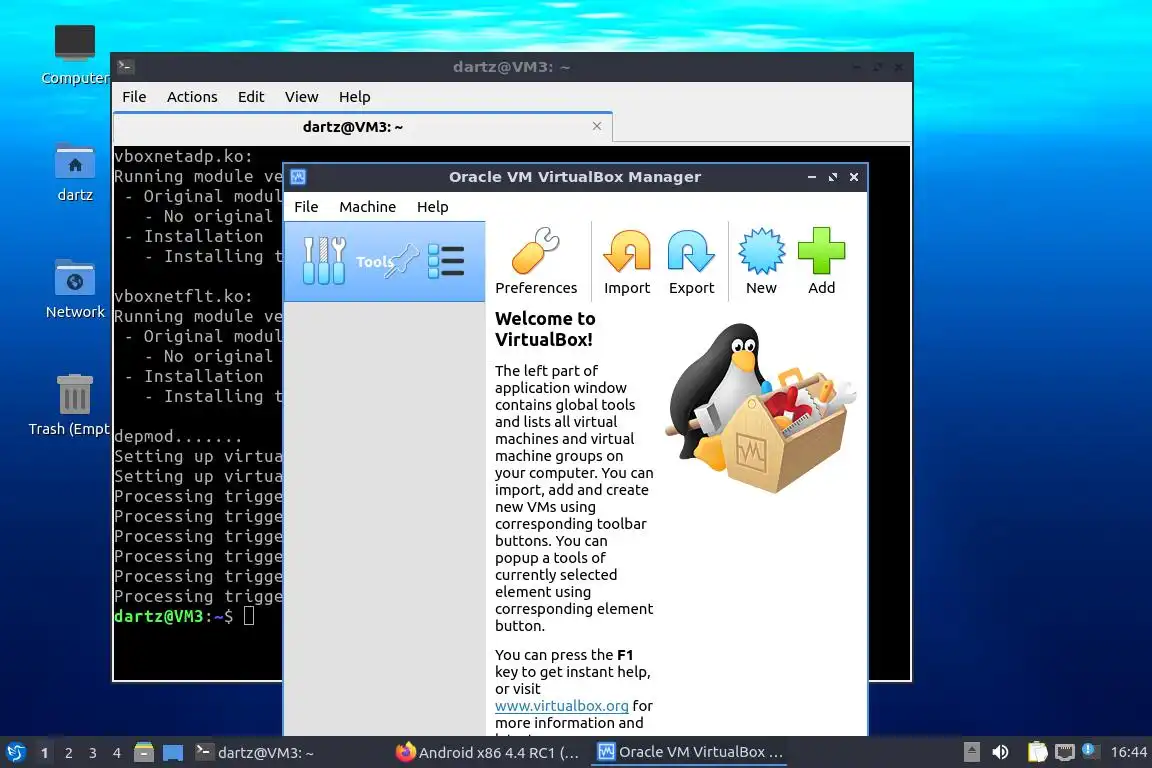This screenshot has height=768, width=1152.
Task: Click the terminal window's icon in its title bar
Action: coord(125,67)
